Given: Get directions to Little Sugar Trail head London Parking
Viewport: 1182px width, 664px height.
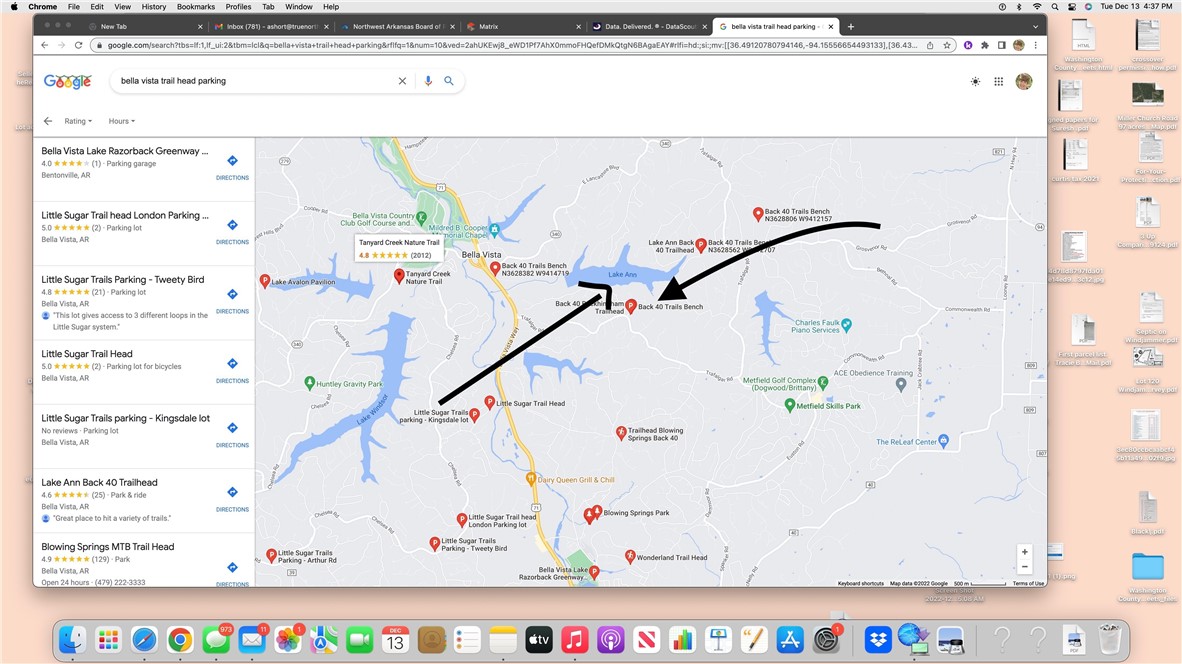Looking at the screenshot, I should click(232, 231).
